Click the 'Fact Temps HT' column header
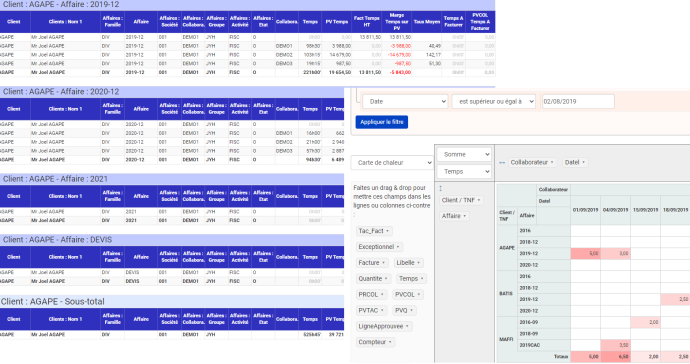Screen dimensions: 690x364 coord(367,22)
